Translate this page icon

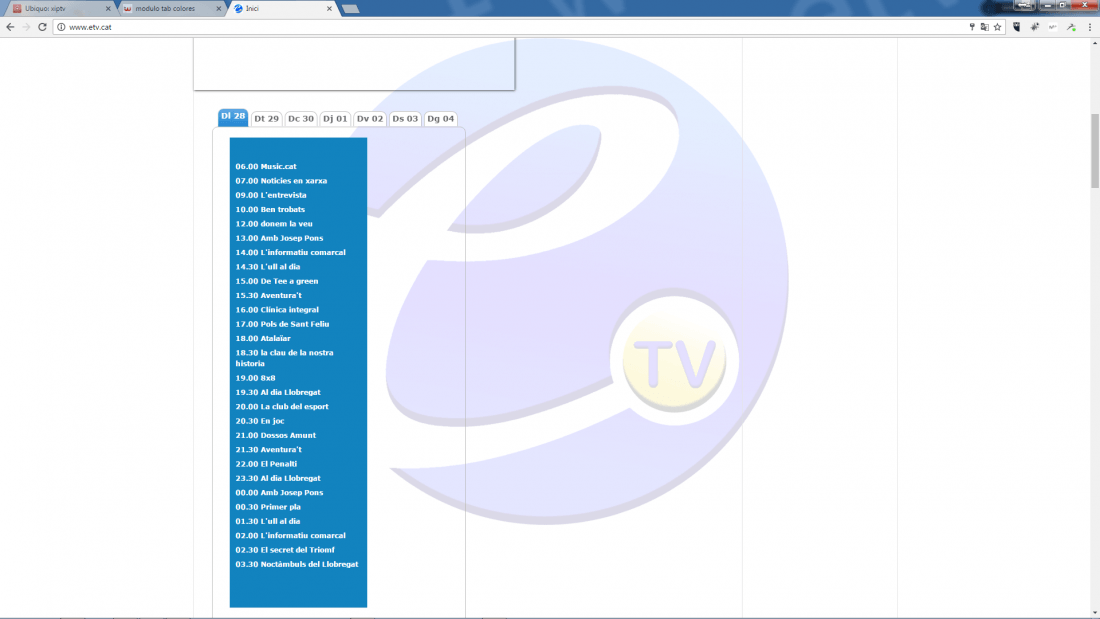pyautogui.click(x=984, y=27)
